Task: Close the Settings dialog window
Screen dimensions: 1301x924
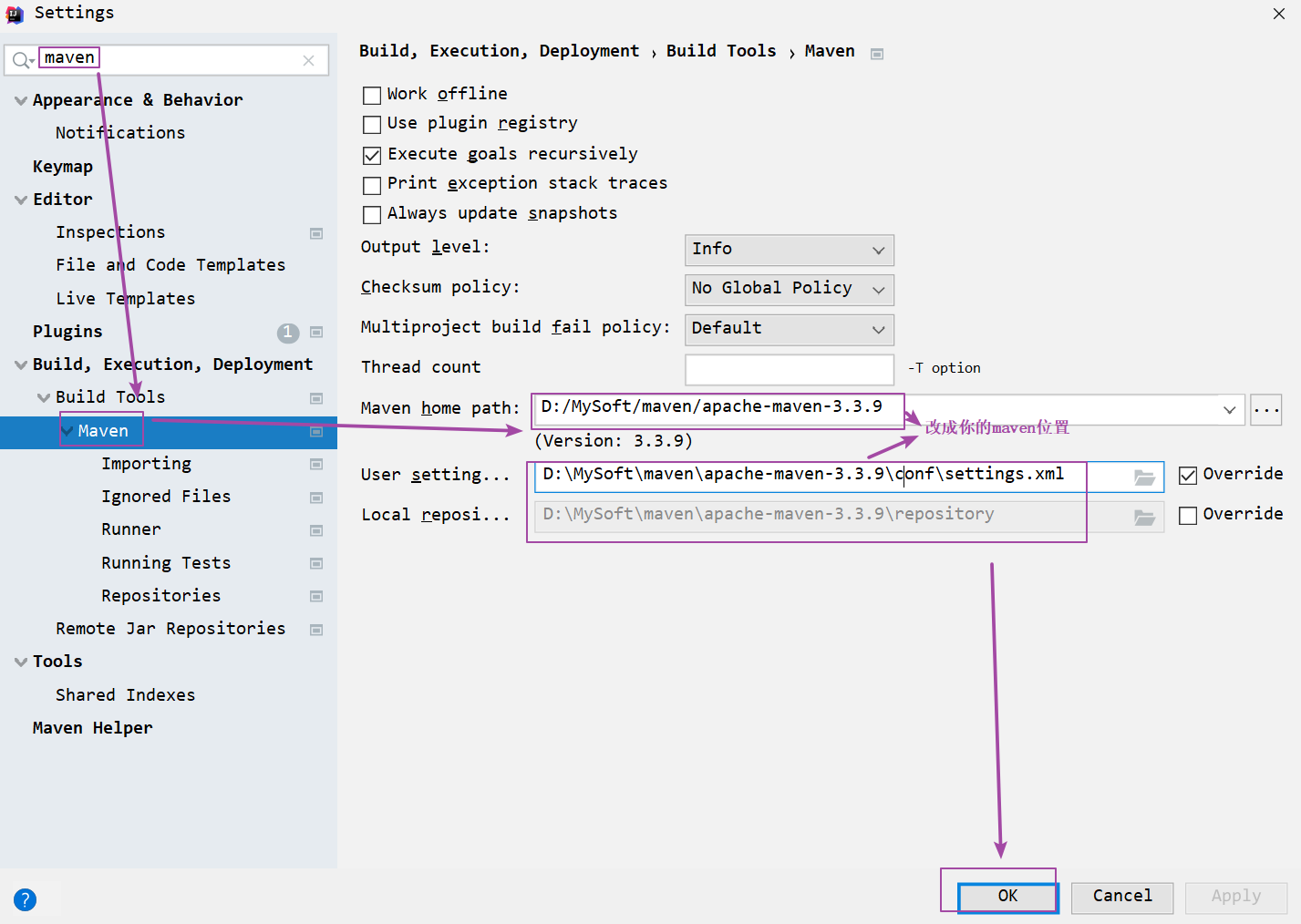Action: (1279, 14)
